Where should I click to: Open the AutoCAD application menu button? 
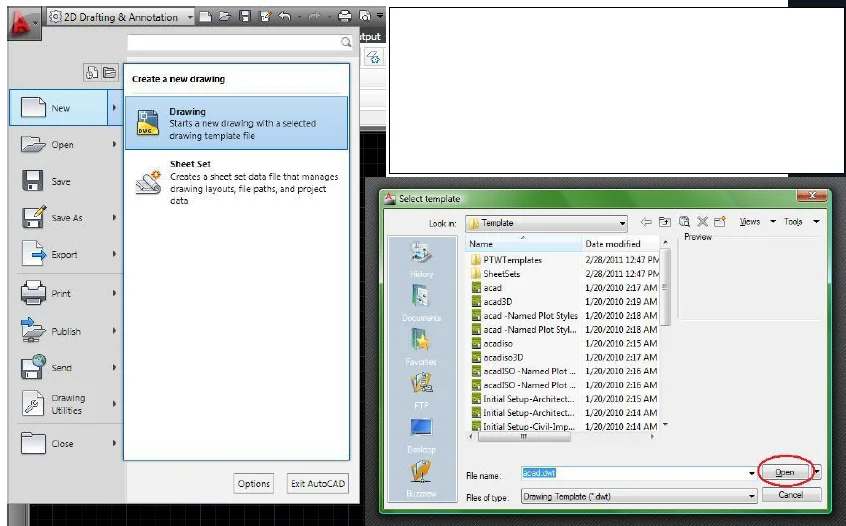(x=23, y=23)
